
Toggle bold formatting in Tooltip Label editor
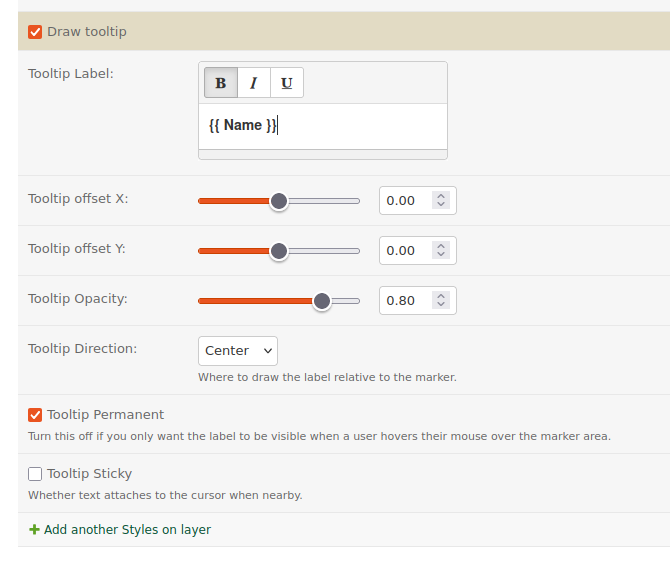pyautogui.click(x=221, y=83)
